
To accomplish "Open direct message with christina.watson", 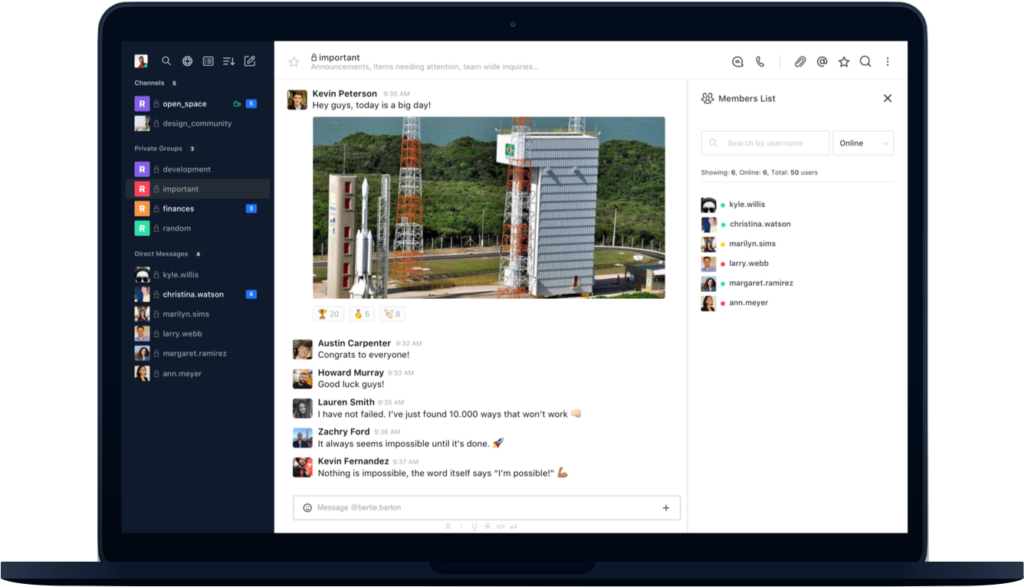I will (193, 294).
